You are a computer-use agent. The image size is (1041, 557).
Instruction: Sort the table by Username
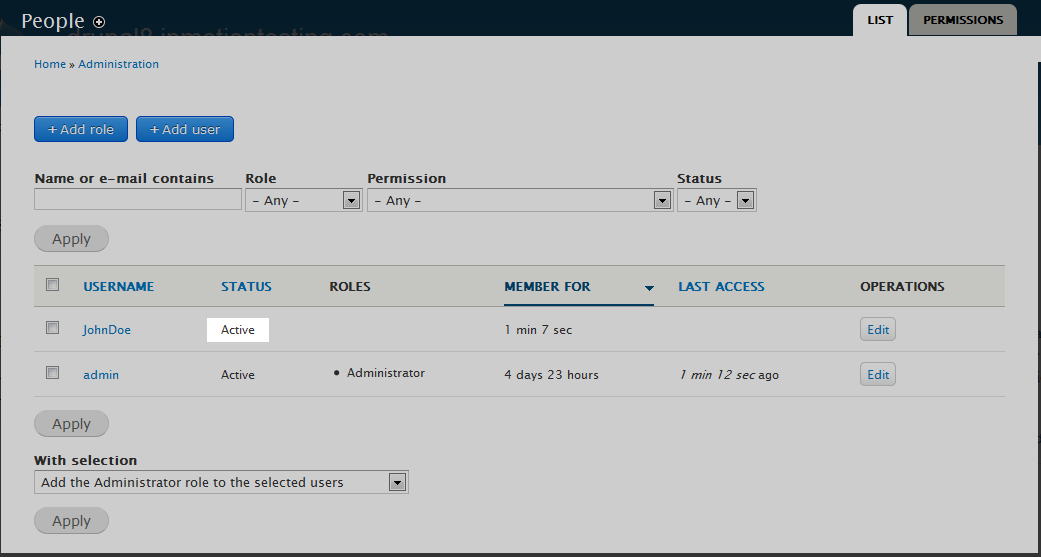[x=119, y=287]
